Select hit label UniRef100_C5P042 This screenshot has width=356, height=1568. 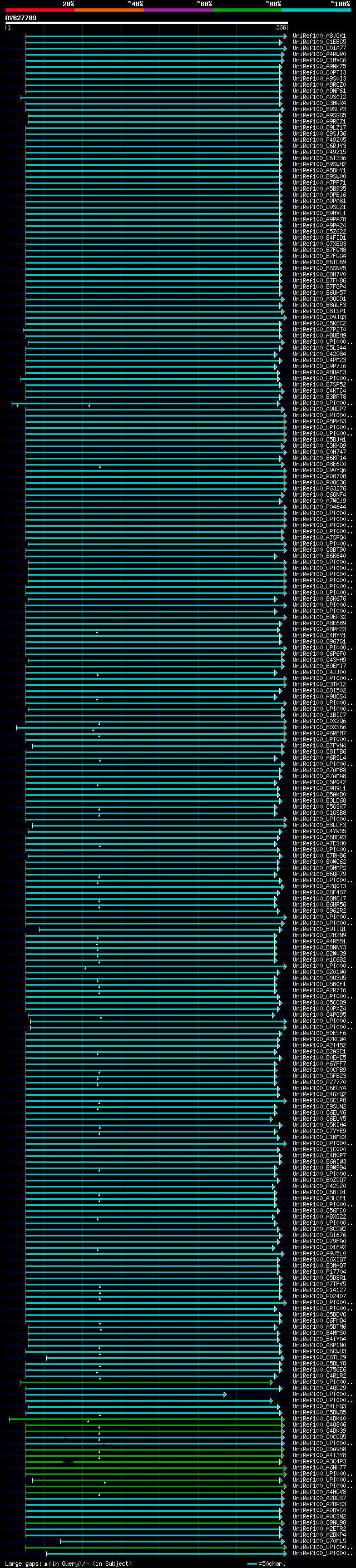[319, 782]
